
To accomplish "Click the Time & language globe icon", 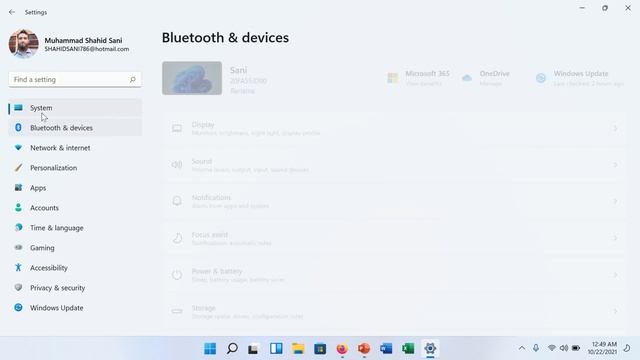I will click(18, 228).
